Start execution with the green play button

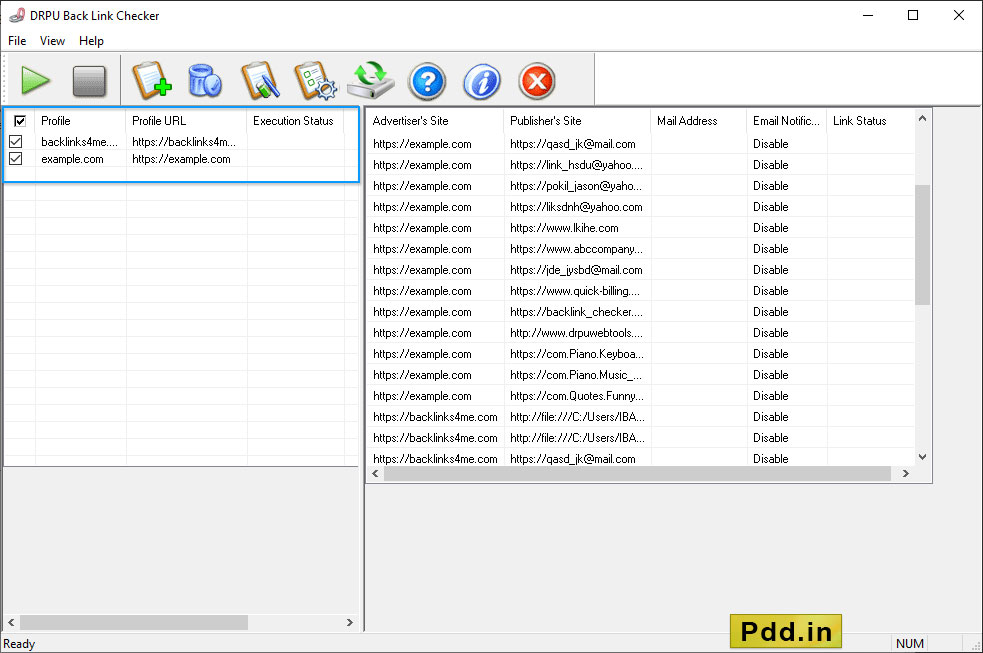coord(35,81)
